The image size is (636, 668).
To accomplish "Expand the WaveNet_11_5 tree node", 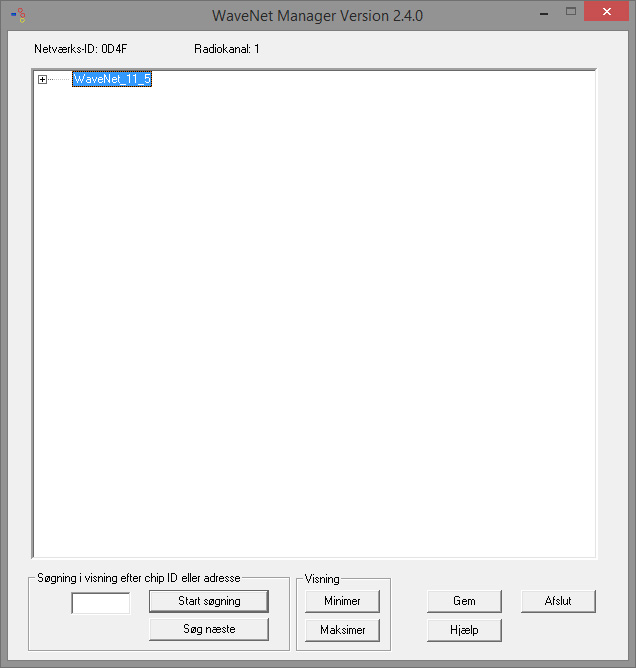I will click(42, 80).
